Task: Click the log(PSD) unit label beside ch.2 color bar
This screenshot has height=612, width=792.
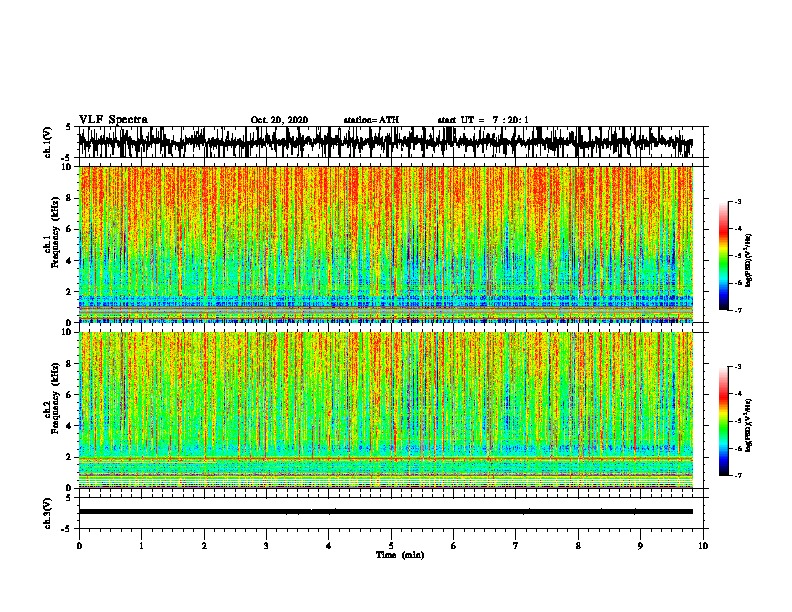Action: [749, 425]
